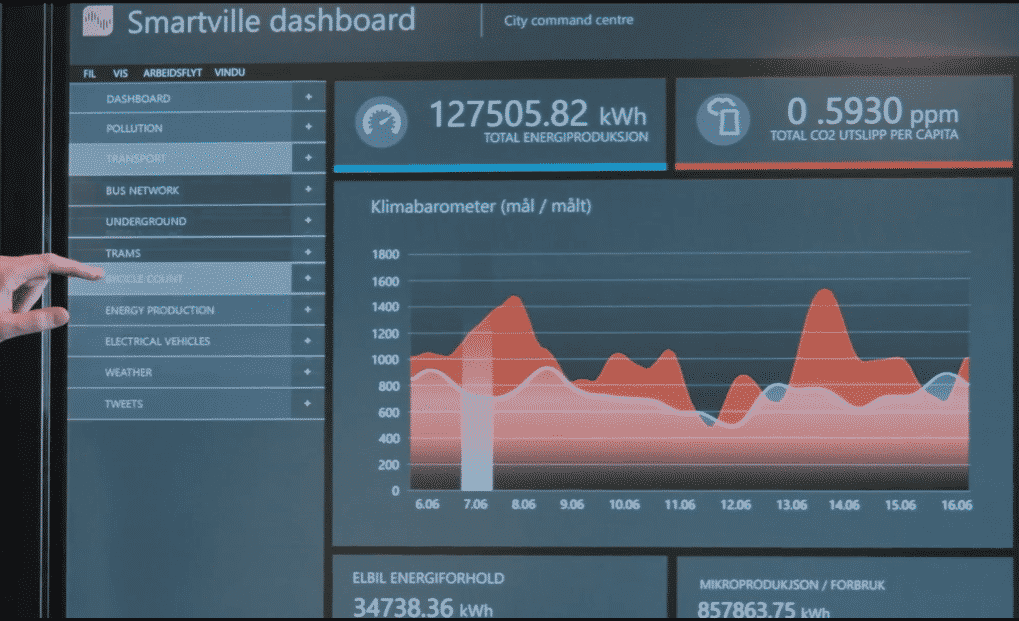The image size is (1019, 621).
Task: Click the plus icon beside Weather
Action: click(x=308, y=372)
